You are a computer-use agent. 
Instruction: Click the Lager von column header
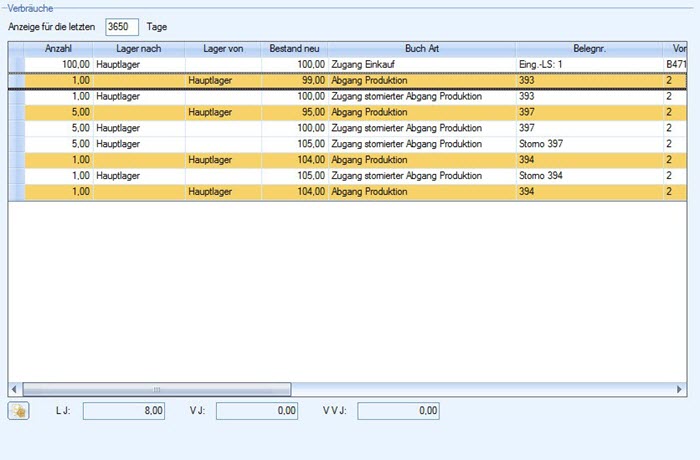223,48
